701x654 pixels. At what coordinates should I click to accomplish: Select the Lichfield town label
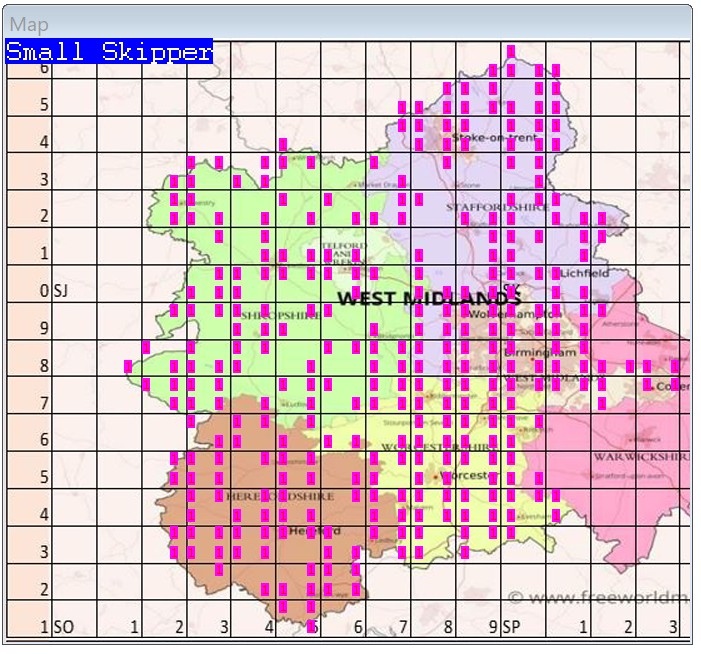click(x=584, y=272)
